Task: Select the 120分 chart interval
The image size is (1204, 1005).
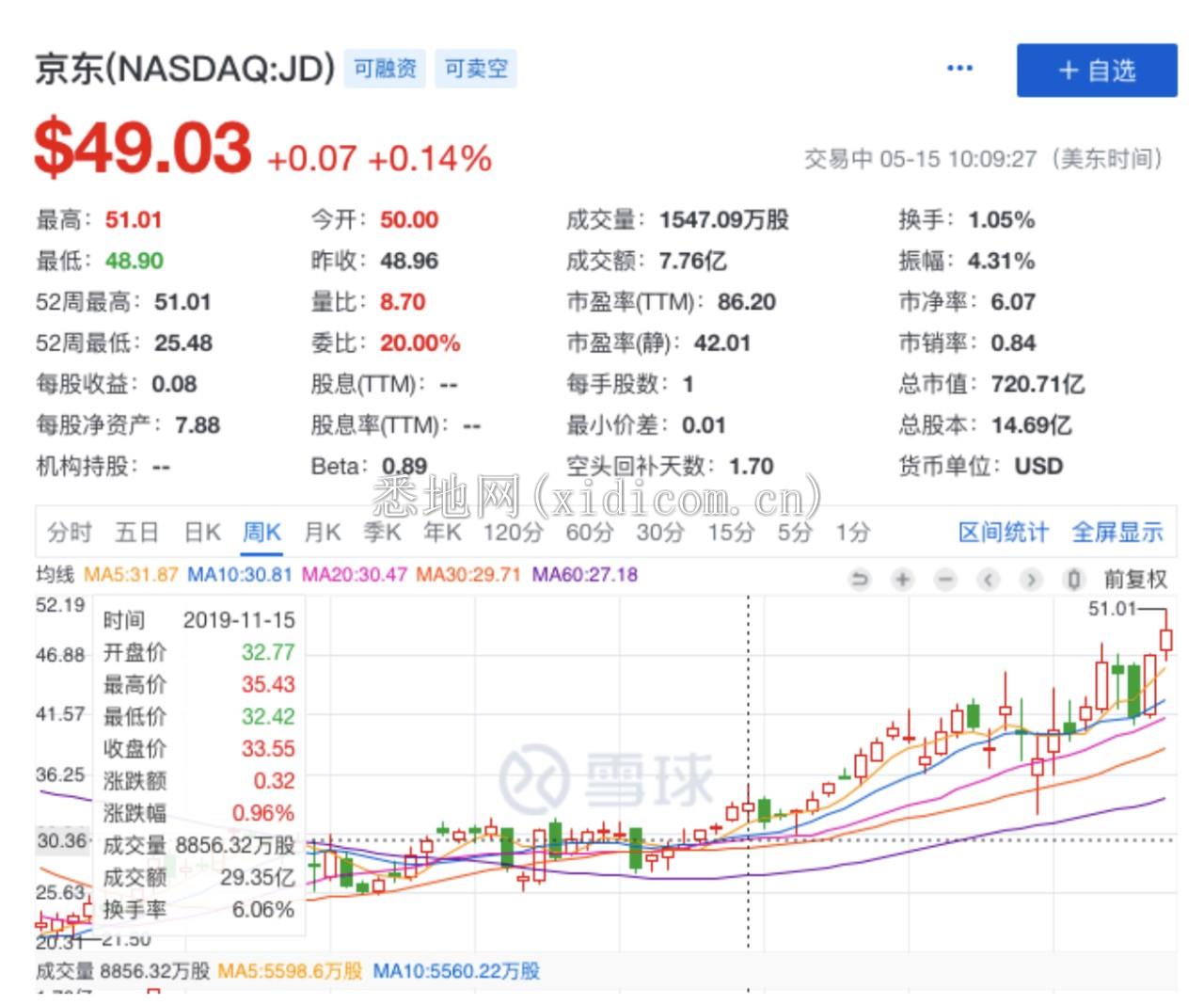Action: pos(514,532)
